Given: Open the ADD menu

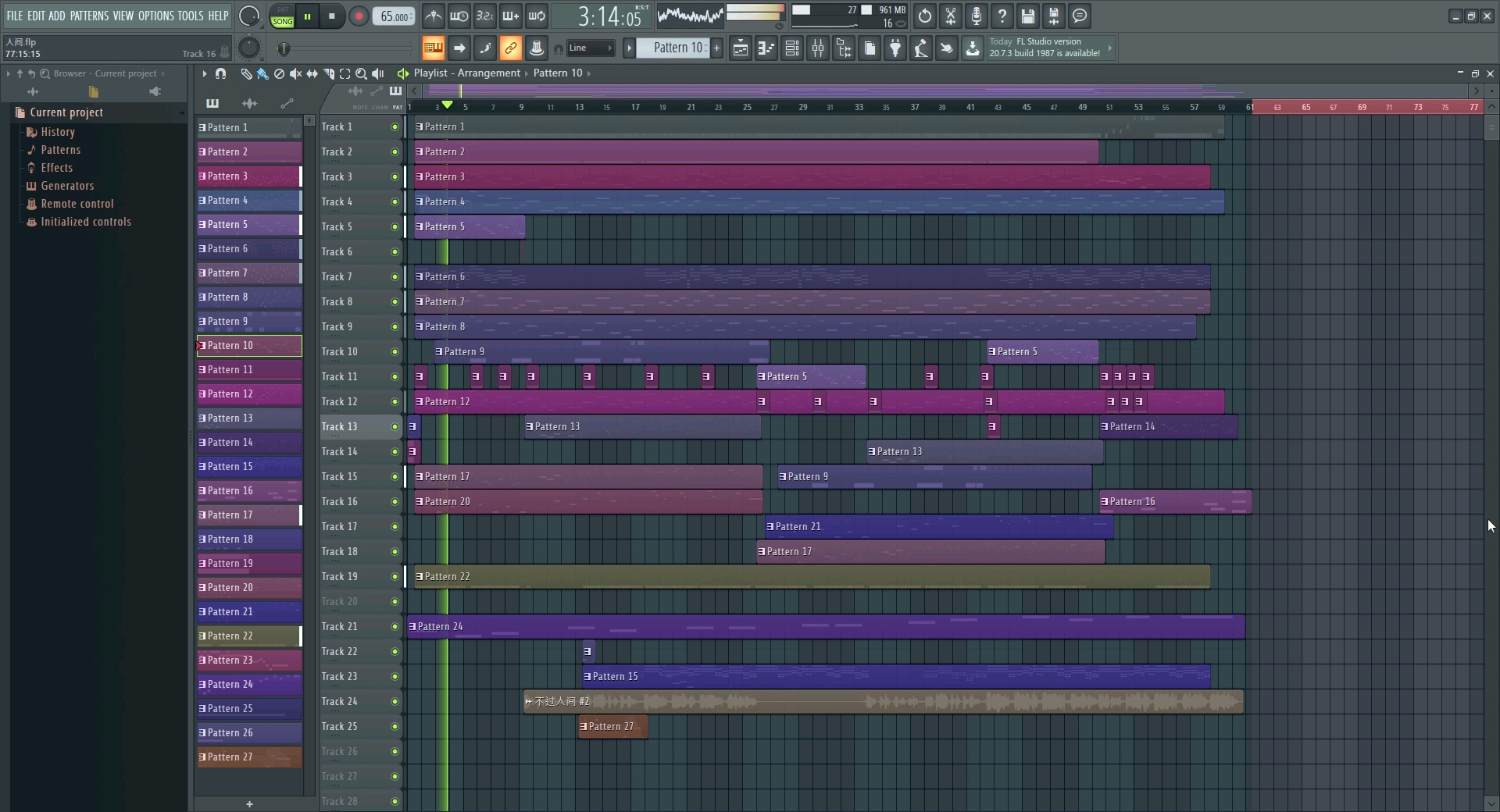Looking at the screenshot, I should [57, 16].
